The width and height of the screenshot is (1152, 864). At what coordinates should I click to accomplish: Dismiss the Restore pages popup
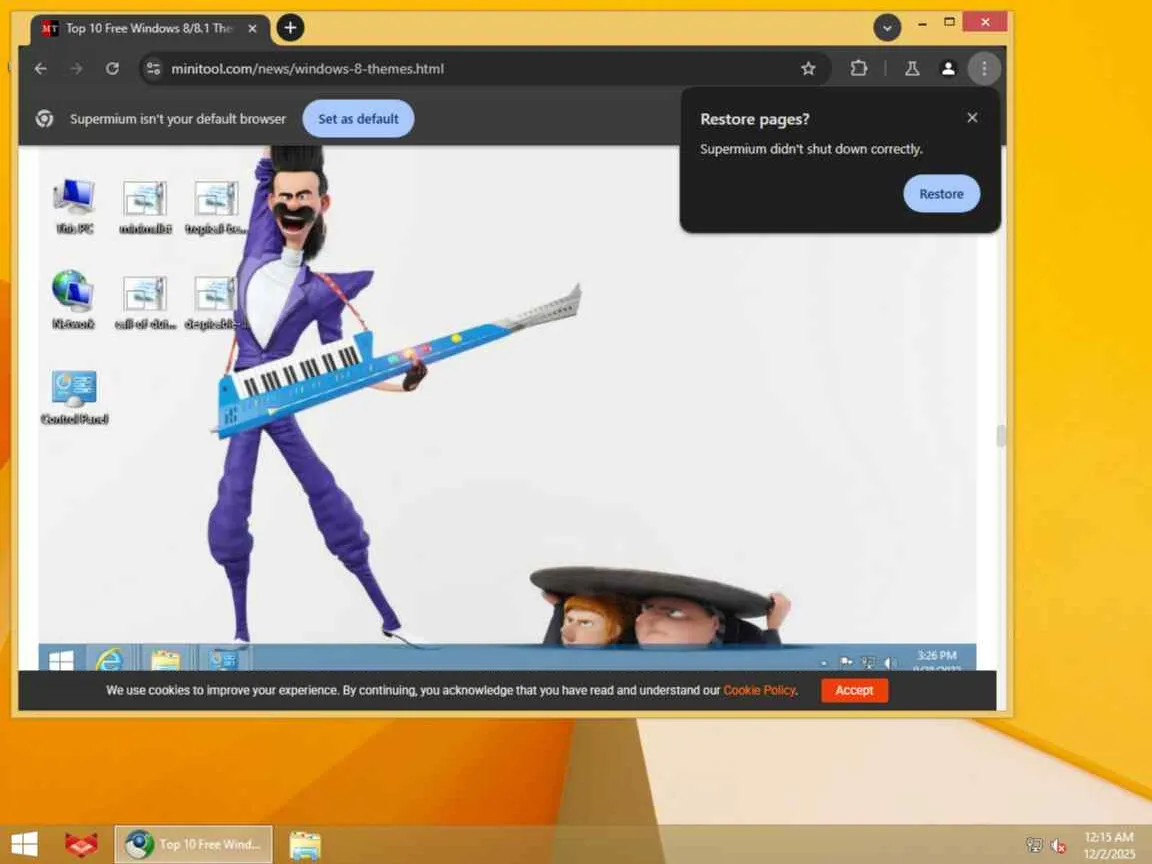tap(972, 118)
